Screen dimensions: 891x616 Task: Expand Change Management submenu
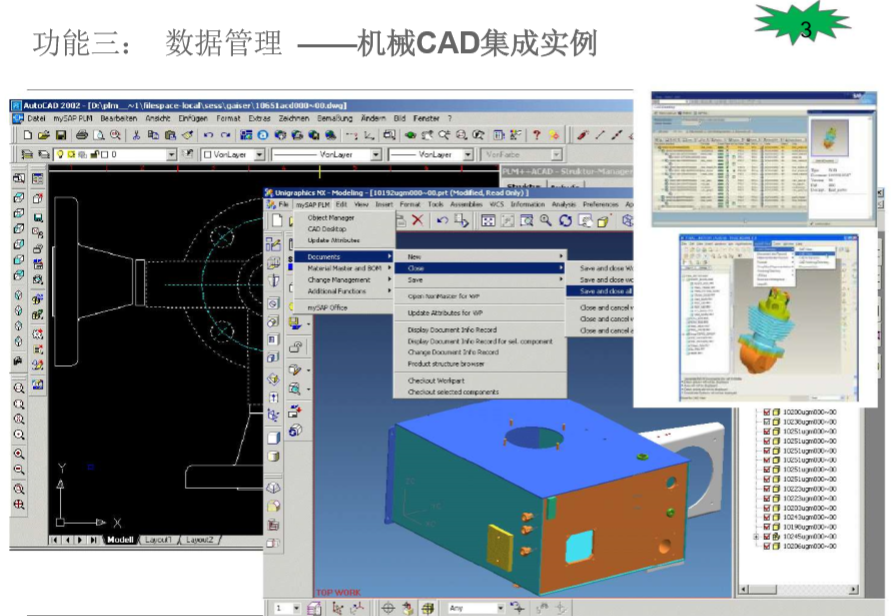[x=344, y=280]
